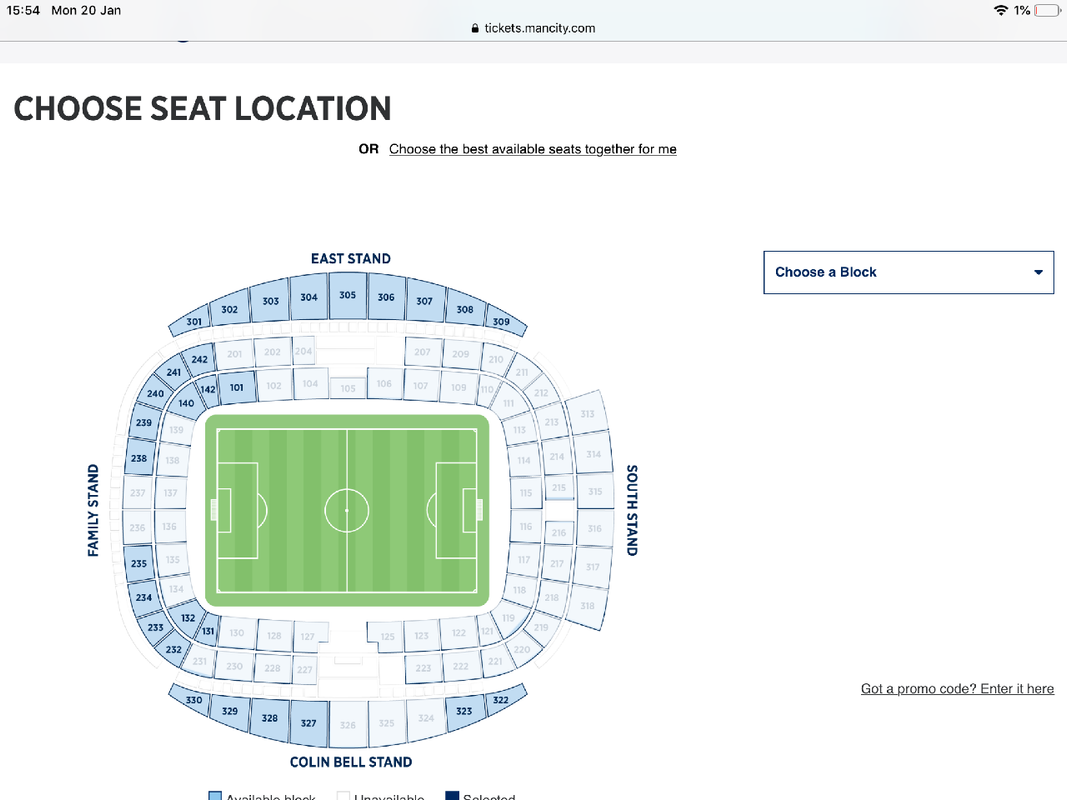Pick block 330 in the Colin Bell Stand
Image resolution: width=1067 pixels, height=800 pixels.
193,699
